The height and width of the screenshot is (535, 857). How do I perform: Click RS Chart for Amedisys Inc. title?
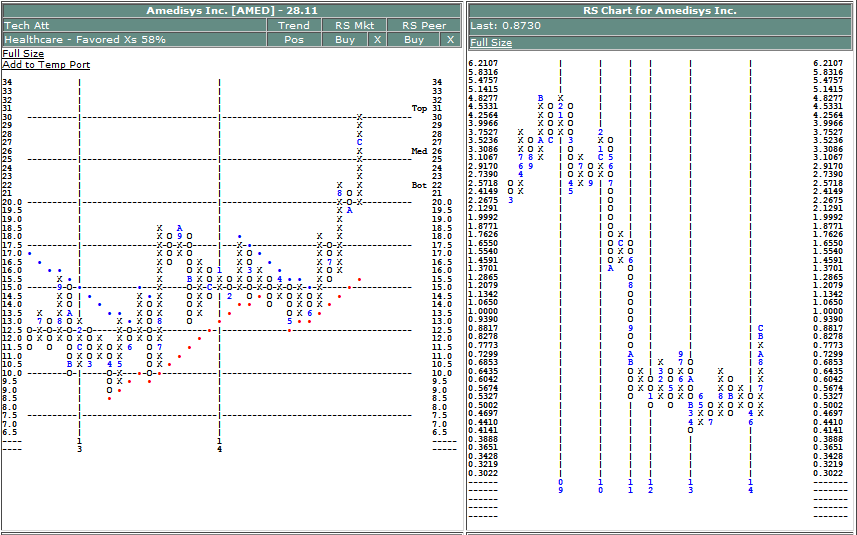tap(660, 10)
